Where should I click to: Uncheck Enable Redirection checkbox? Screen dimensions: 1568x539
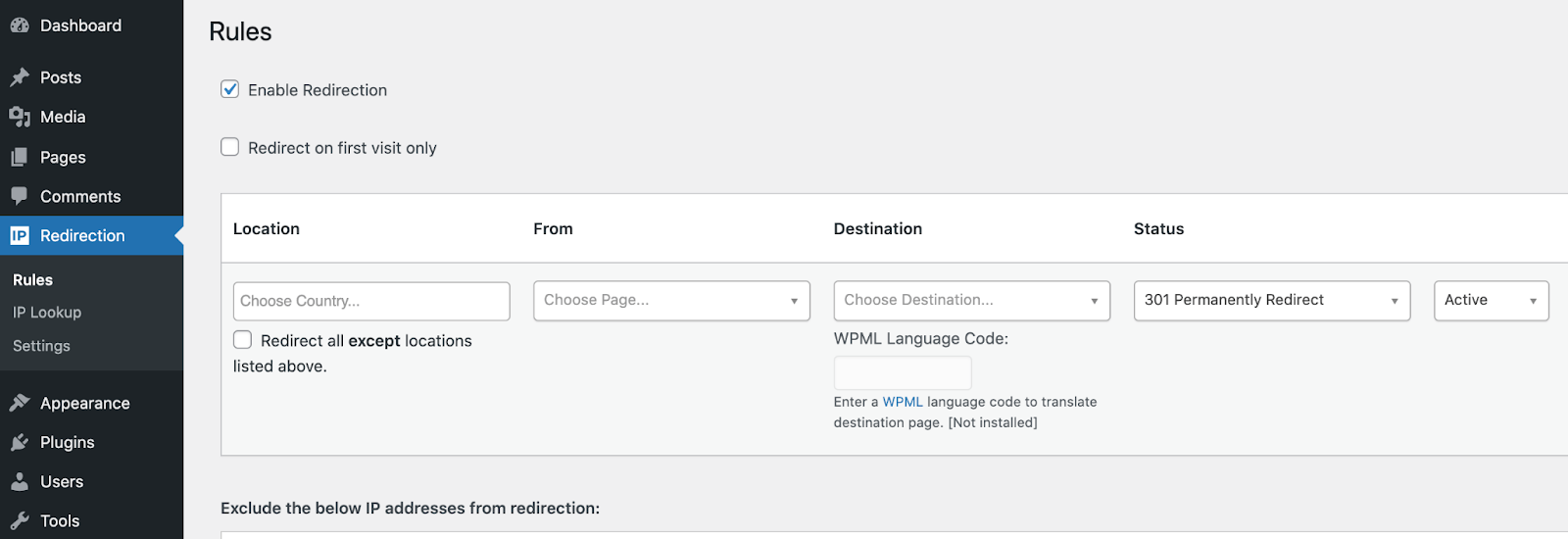230,89
